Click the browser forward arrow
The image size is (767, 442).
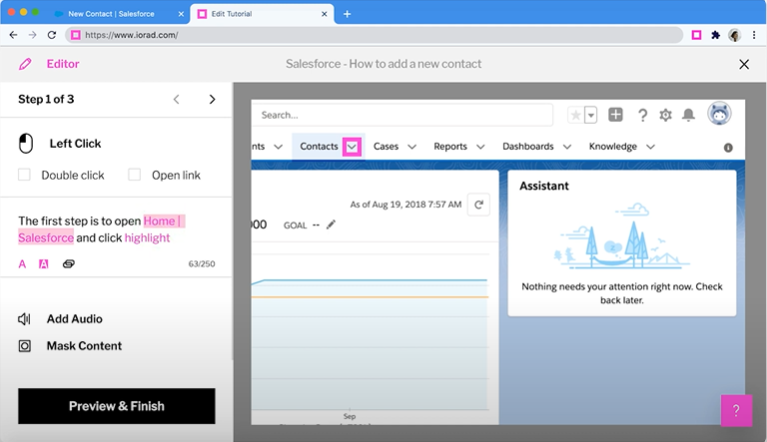32,35
